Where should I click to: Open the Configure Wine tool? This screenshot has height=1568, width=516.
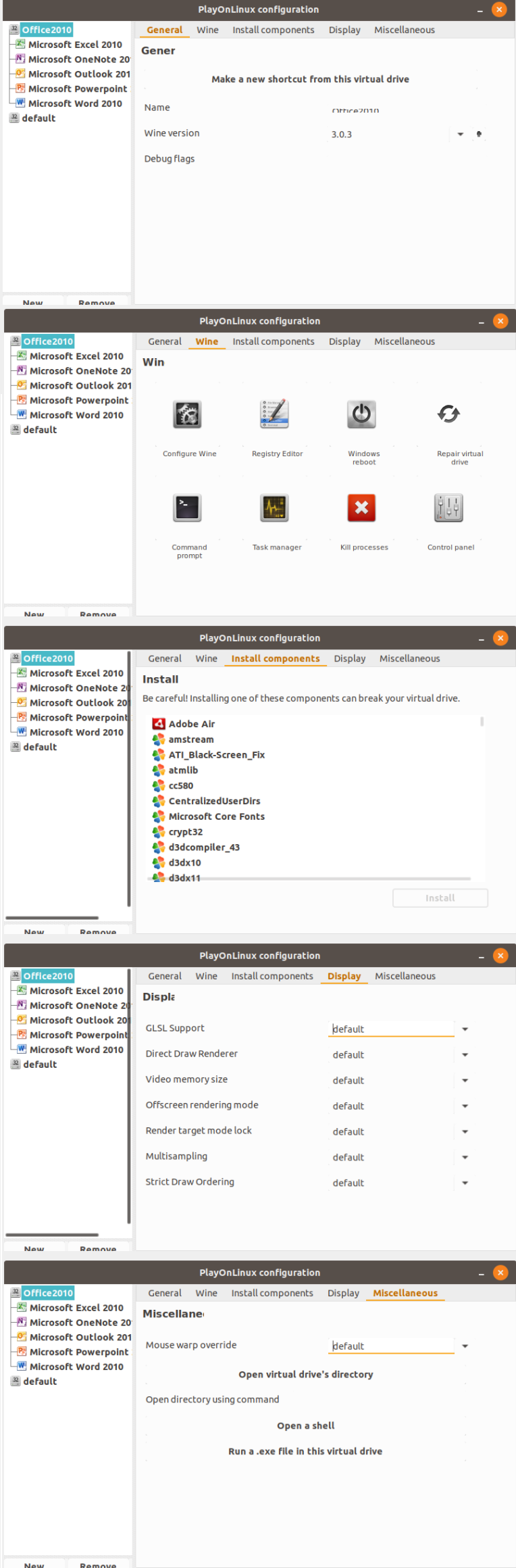coord(187,414)
